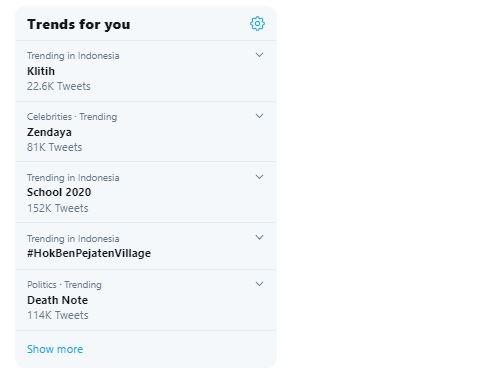This screenshot has height=371, width=485.
Task: Click the Trends for you heading
Action: (79, 24)
